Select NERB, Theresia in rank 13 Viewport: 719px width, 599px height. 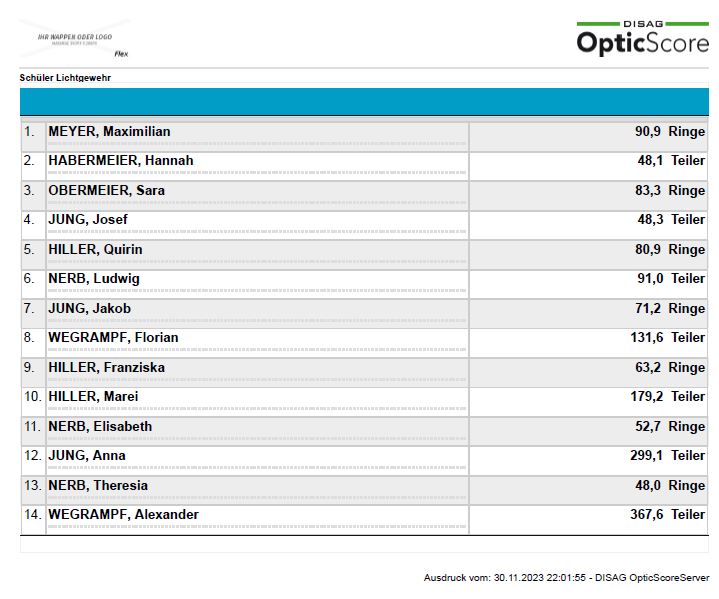click(98, 485)
